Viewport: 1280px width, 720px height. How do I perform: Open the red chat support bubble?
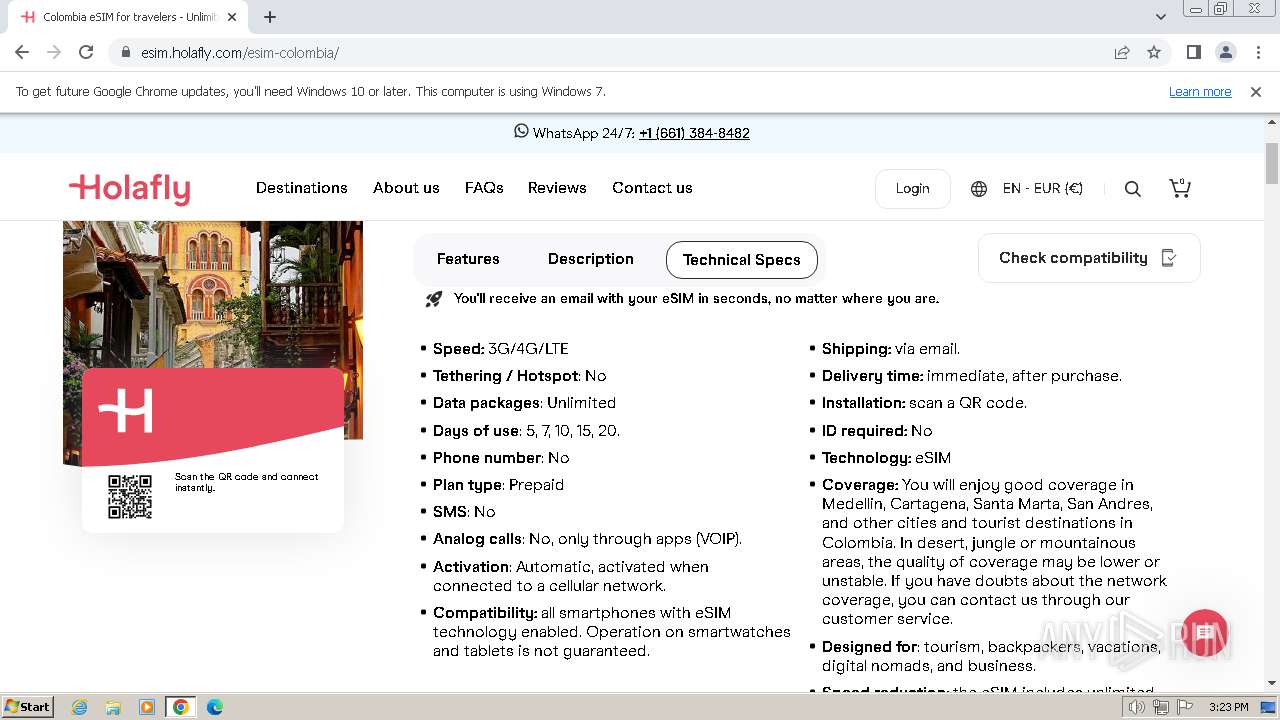coord(1204,633)
